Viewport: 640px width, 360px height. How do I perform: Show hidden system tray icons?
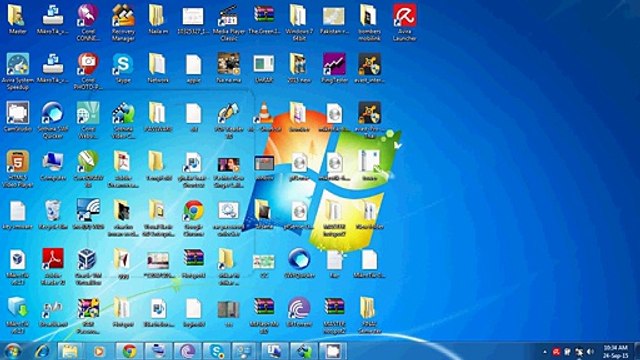(545, 351)
